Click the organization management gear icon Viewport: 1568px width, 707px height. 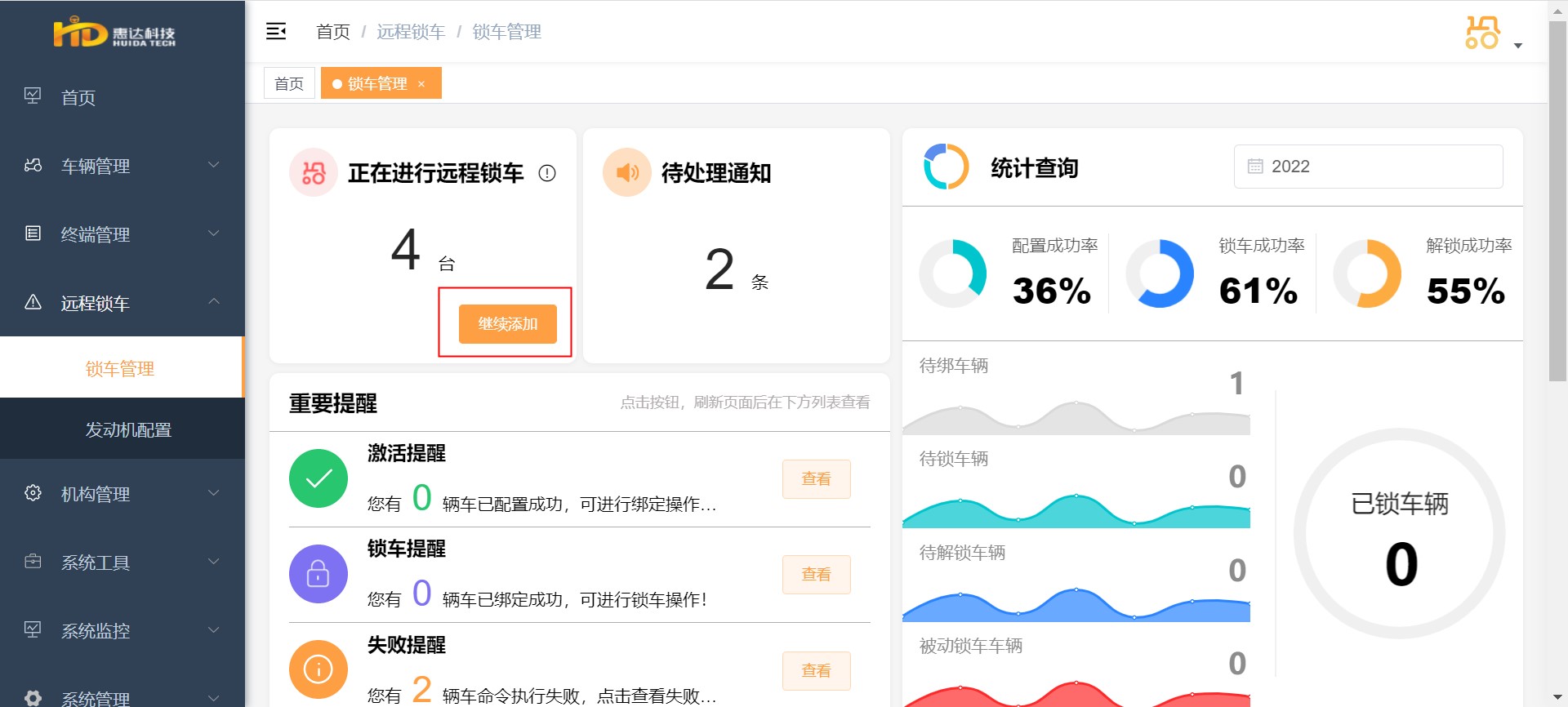click(33, 493)
